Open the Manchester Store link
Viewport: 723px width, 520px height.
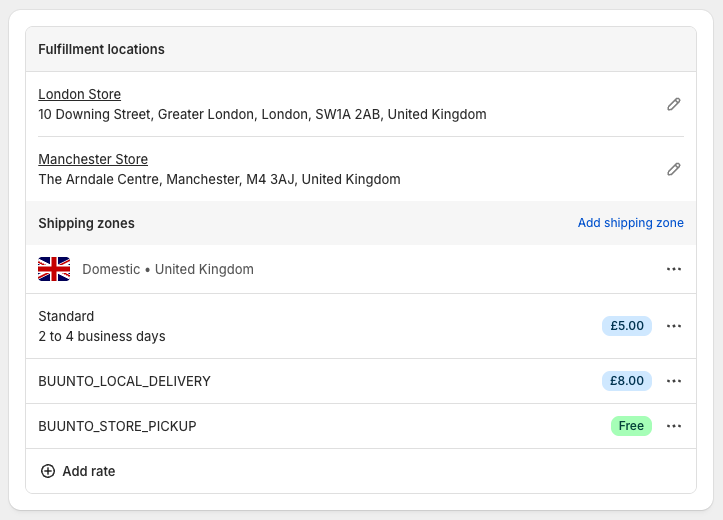click(93, 159)
